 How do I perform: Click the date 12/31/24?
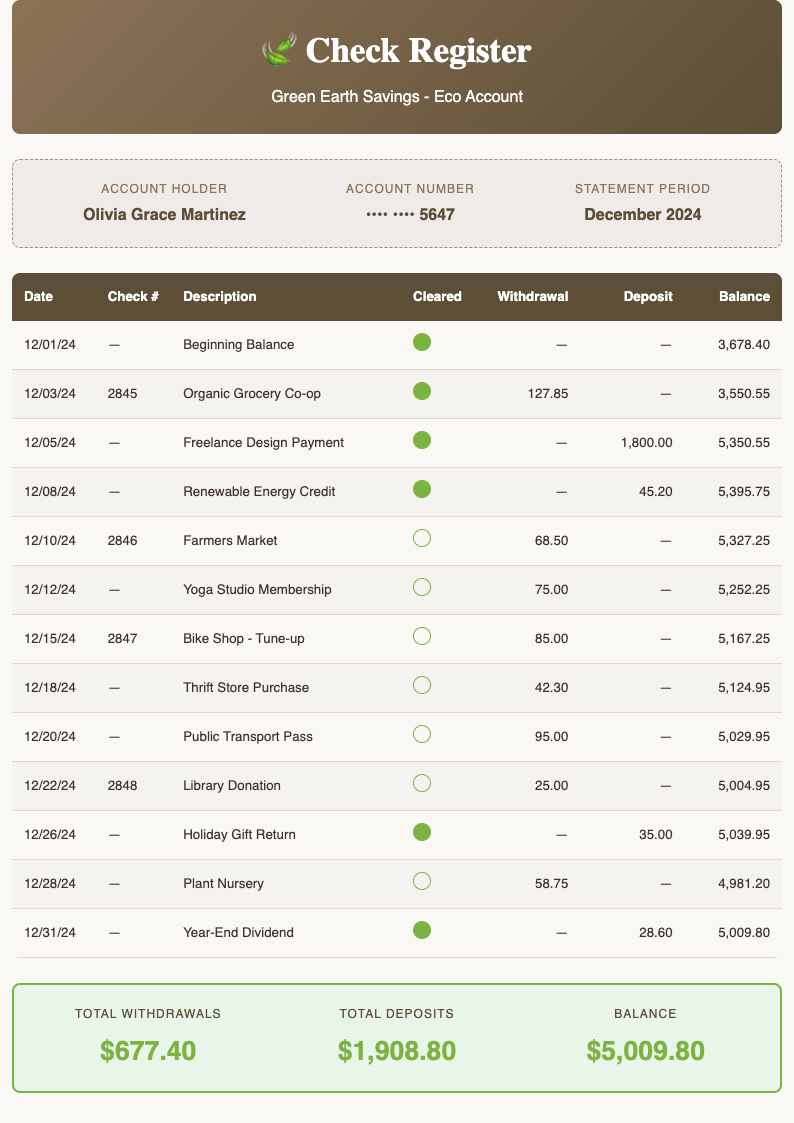click(x=49, y=932)
